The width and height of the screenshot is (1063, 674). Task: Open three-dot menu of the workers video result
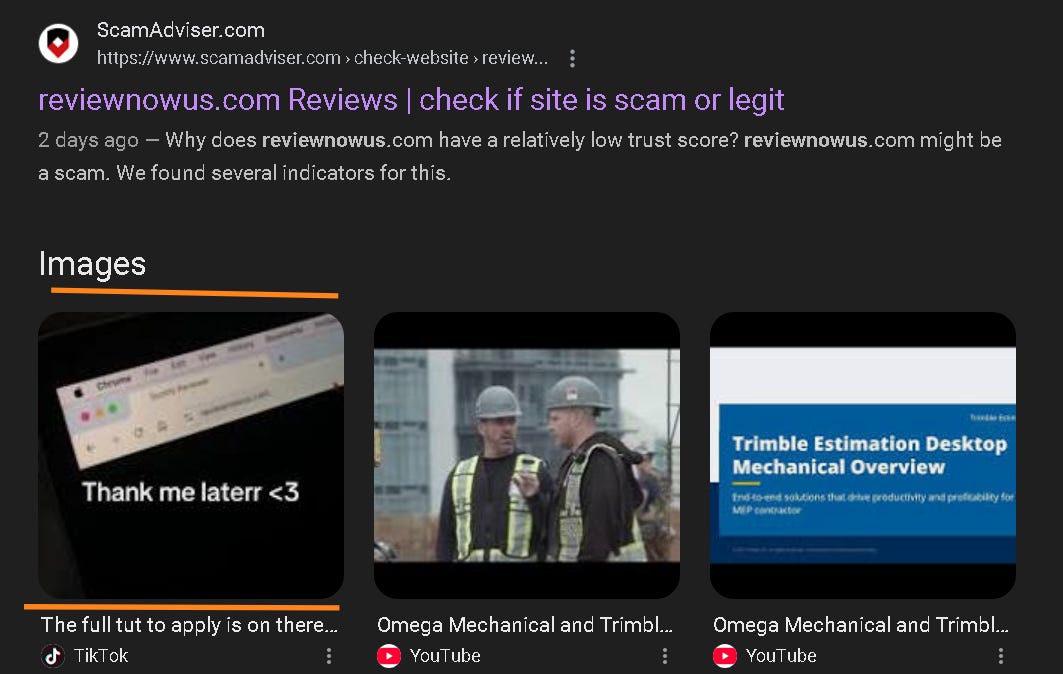[664, 656]
